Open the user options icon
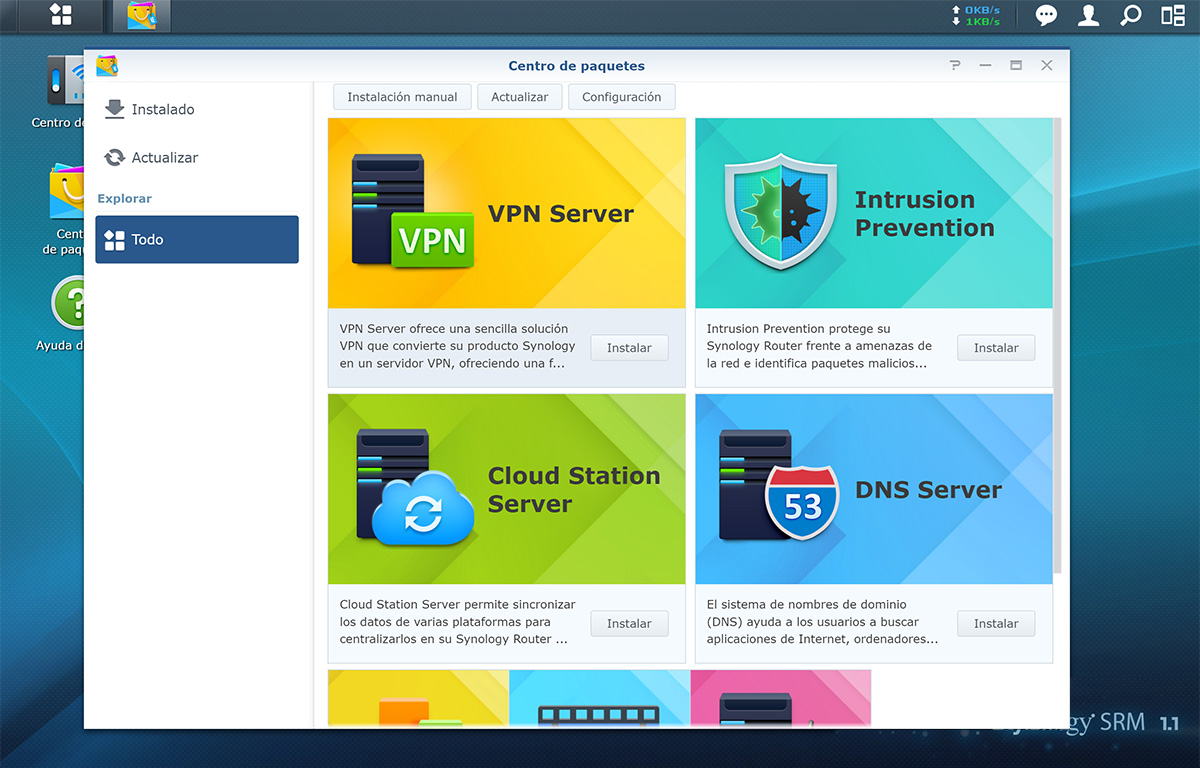Screen dimensions: 1200x768 click(1089, 15)
